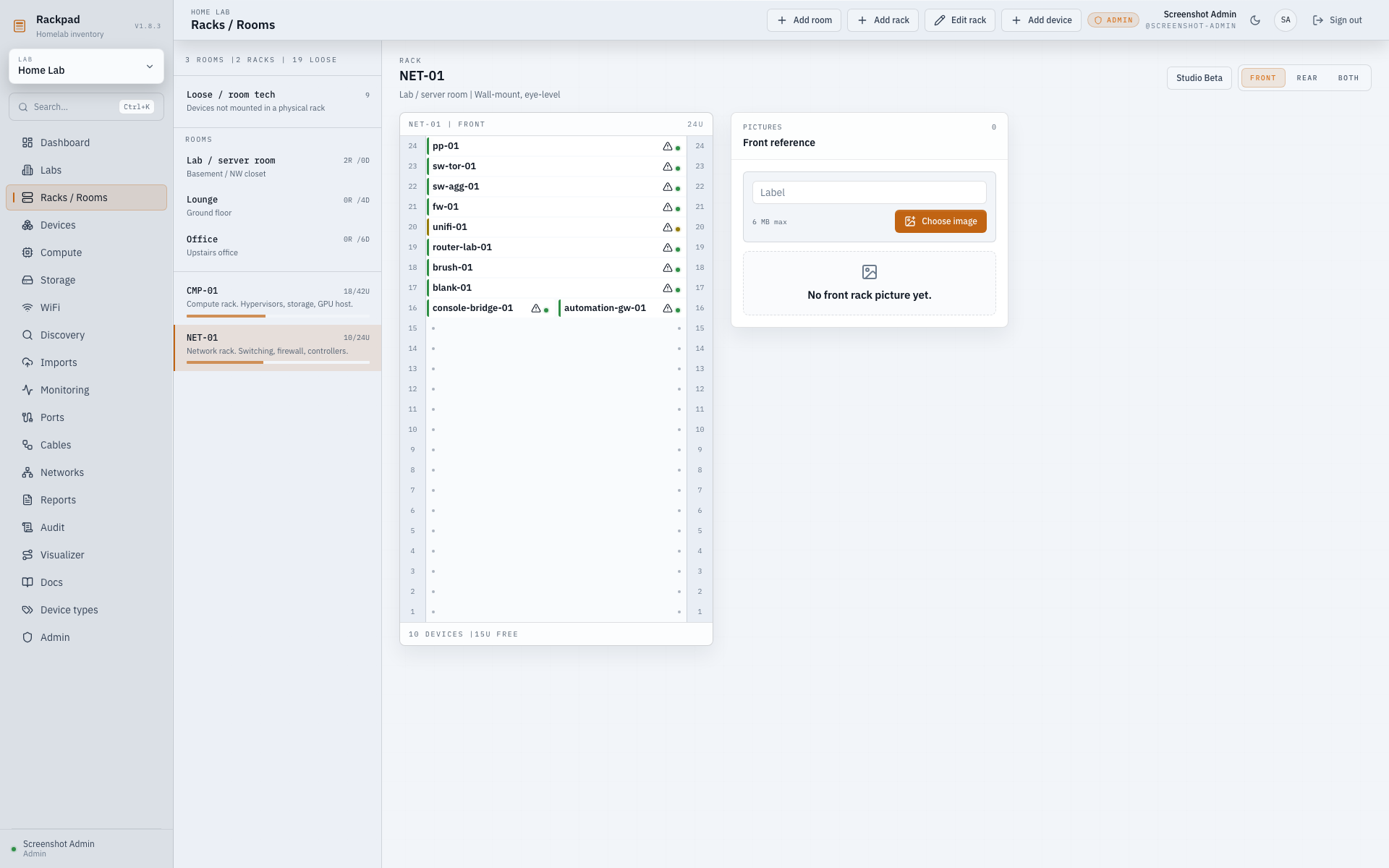Screen dimensions: 1389x868
Task: Open WiFi section
Action: (86, 307)
